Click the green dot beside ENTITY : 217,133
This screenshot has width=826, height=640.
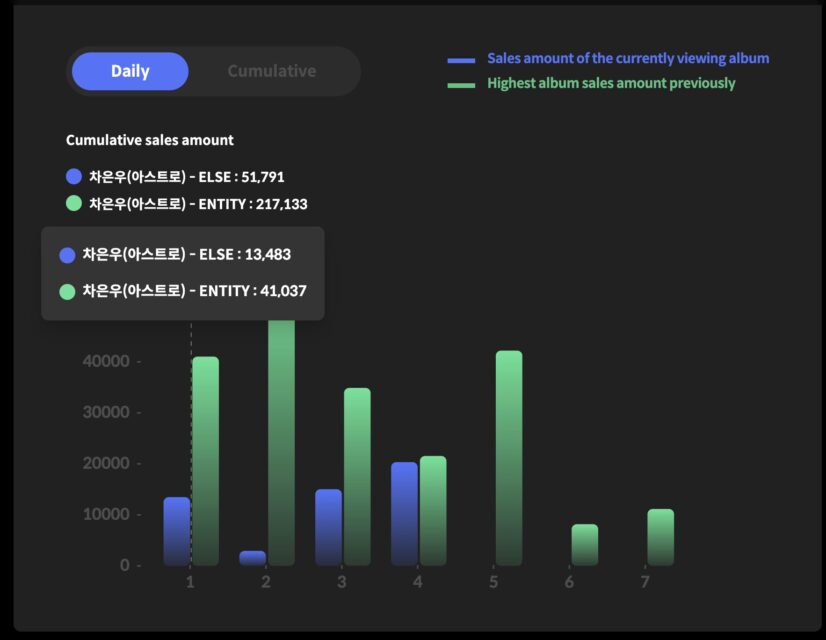(74, 203)
